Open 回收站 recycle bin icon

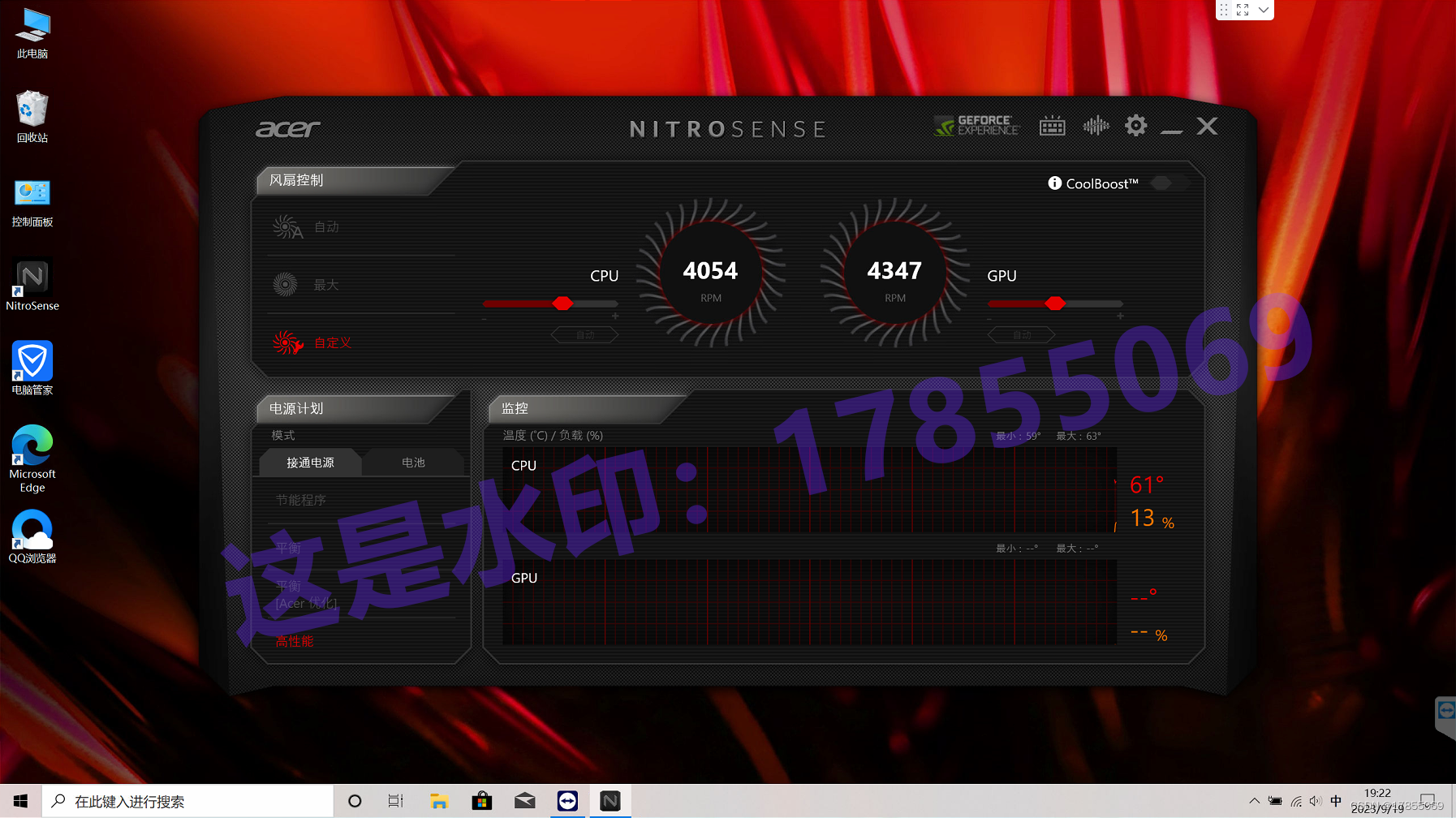pos(32,117)
